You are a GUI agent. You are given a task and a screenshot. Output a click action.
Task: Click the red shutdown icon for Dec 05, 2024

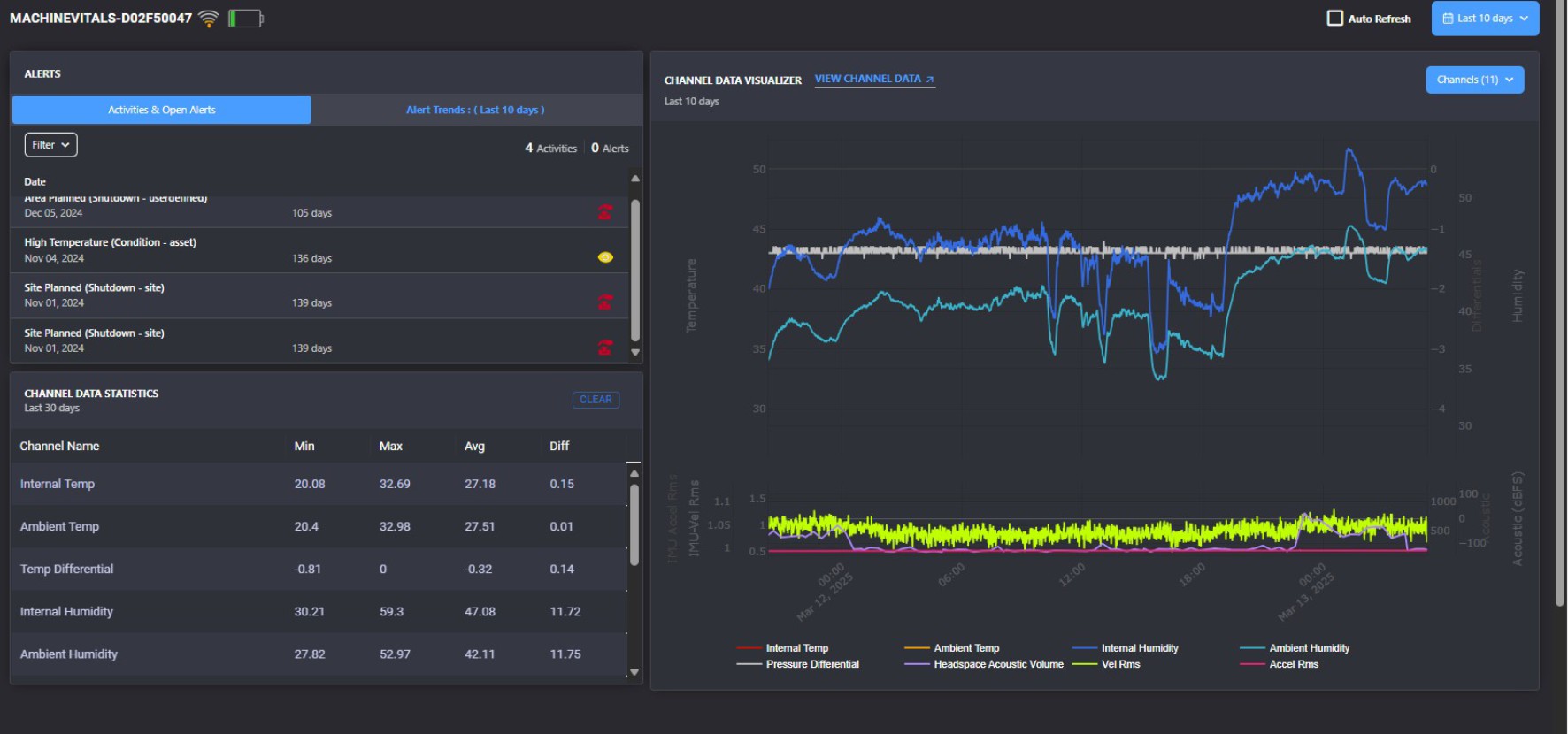(x=605, y=212)
